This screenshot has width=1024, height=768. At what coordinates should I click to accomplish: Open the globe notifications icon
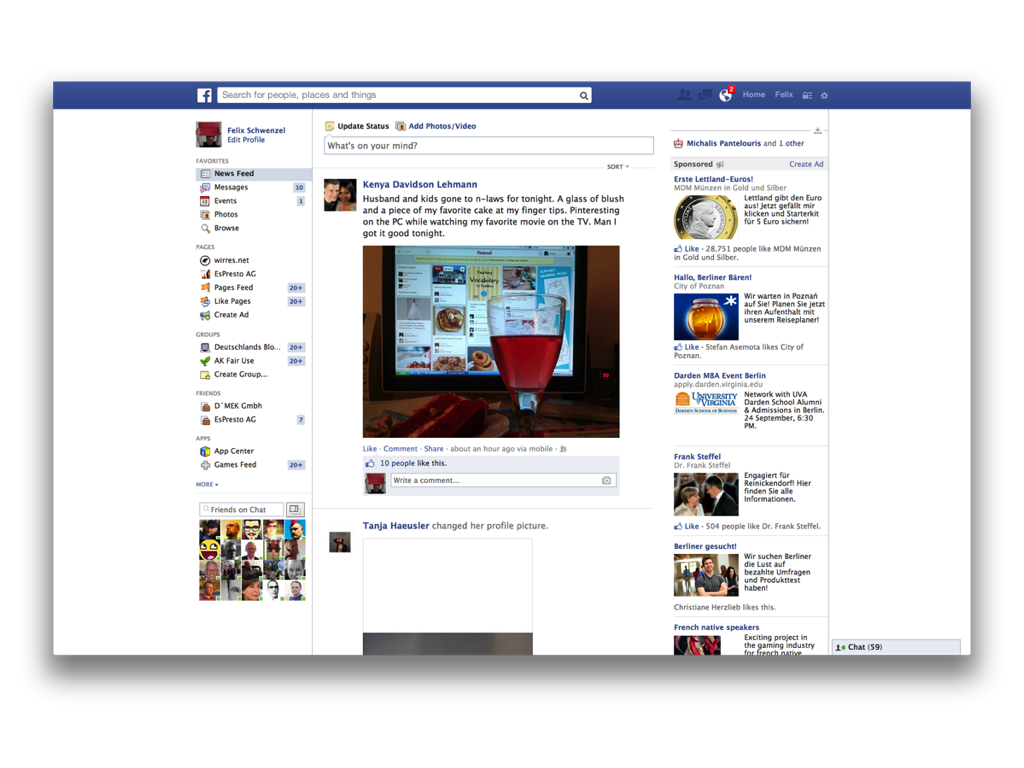point(726,95)
